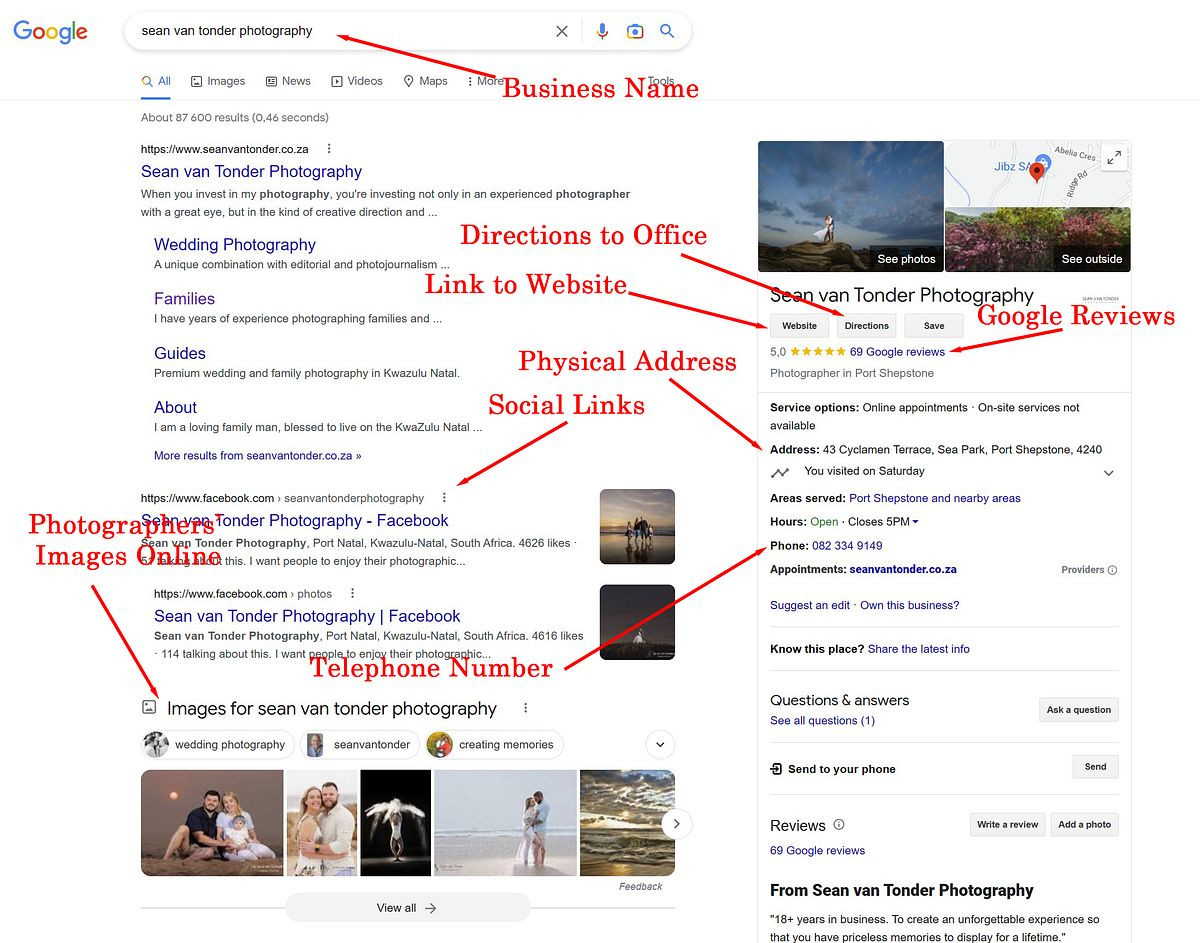Click the blue magnifier search icon
The image size is (1200, 943).
click(667, 31)
